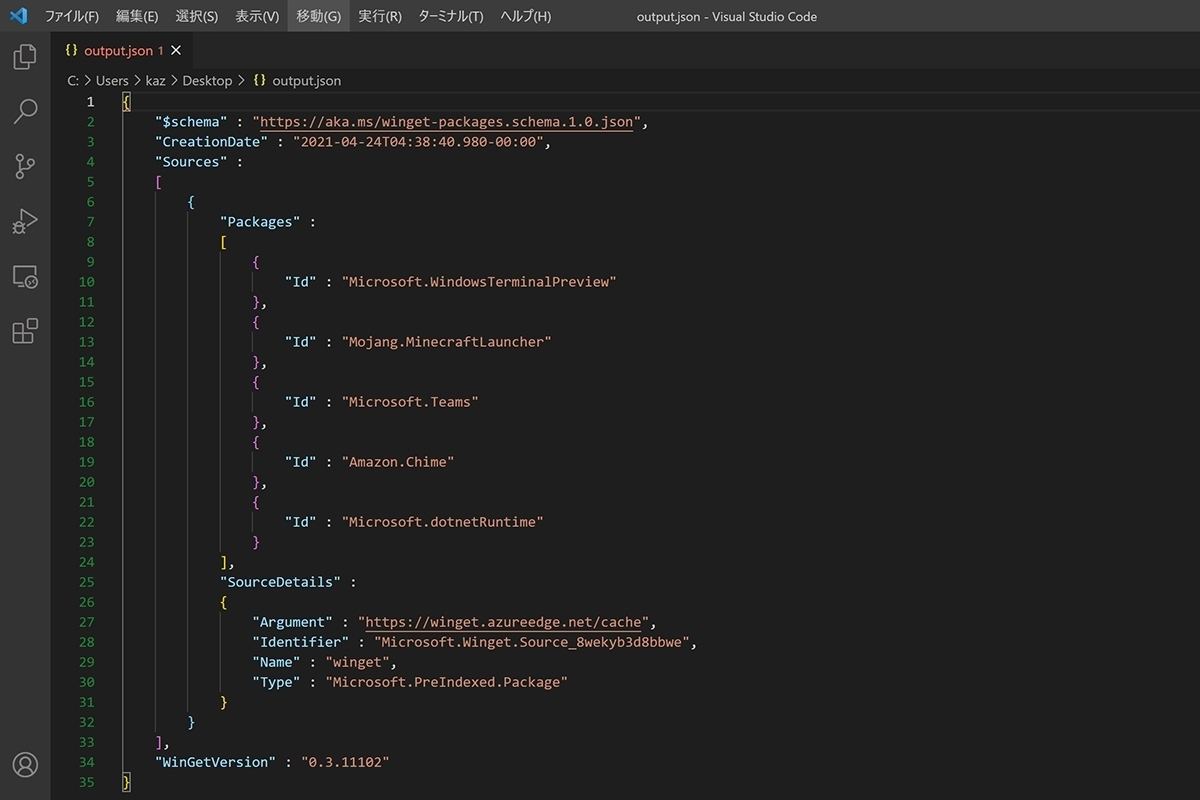Open the Extensions view
Viewport: 1200px width, 800px height.
(x=25, y=331)
